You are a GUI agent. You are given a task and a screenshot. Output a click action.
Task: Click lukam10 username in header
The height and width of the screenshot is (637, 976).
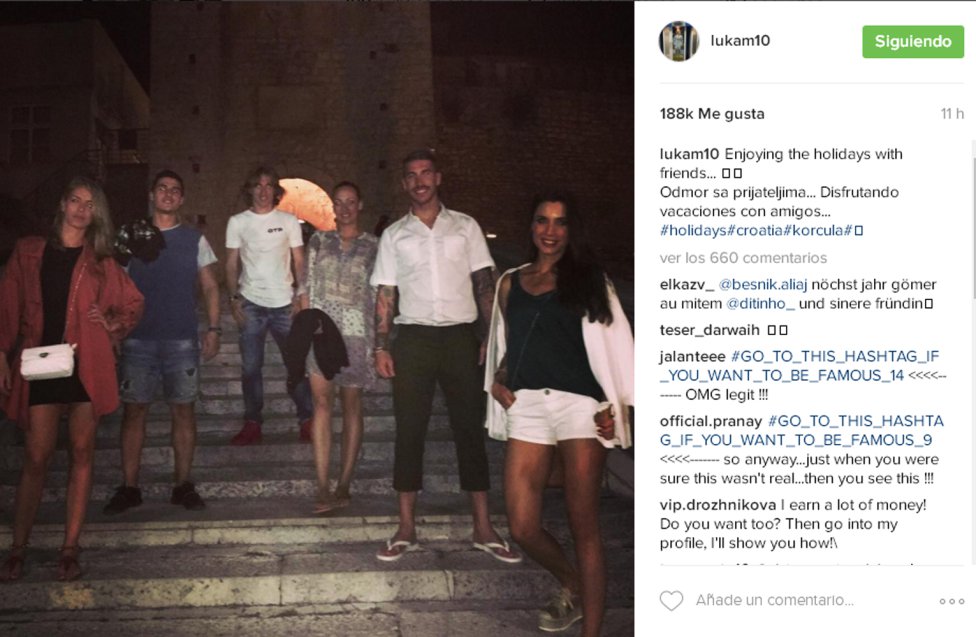pyautogui.click(x=740, y=40)
